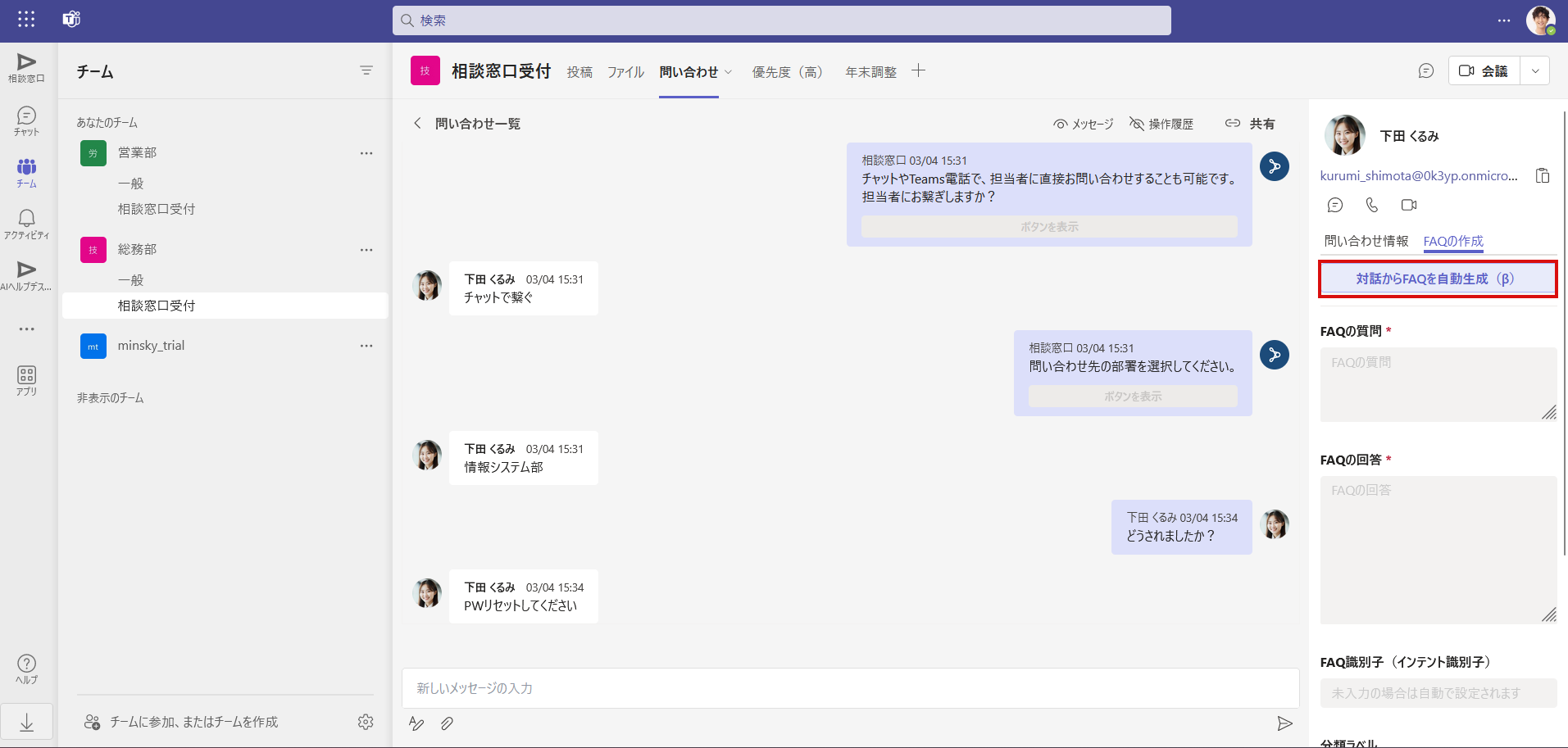This screenshot has height=748, width=1568.
Task: Expand the 会議 dropdown arrow
Action: click(1535, 71)
